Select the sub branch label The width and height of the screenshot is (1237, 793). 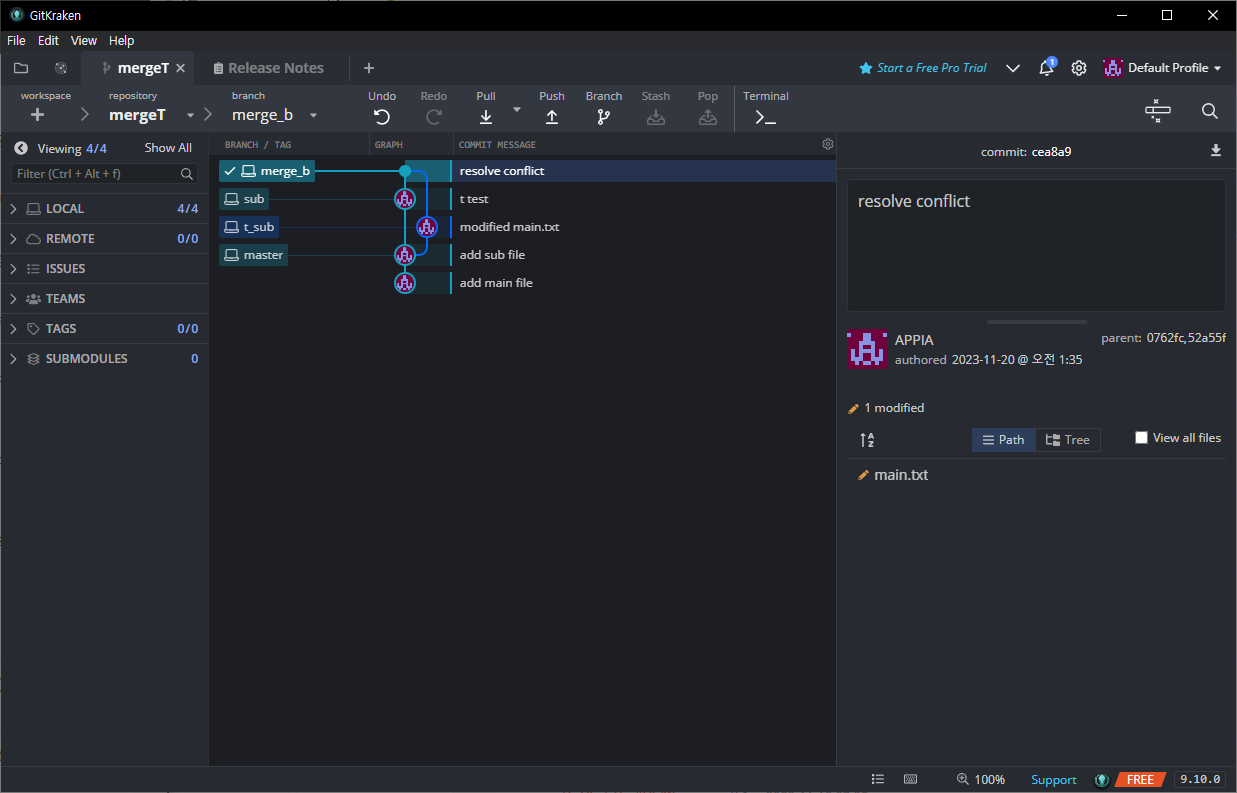[244, 199]
